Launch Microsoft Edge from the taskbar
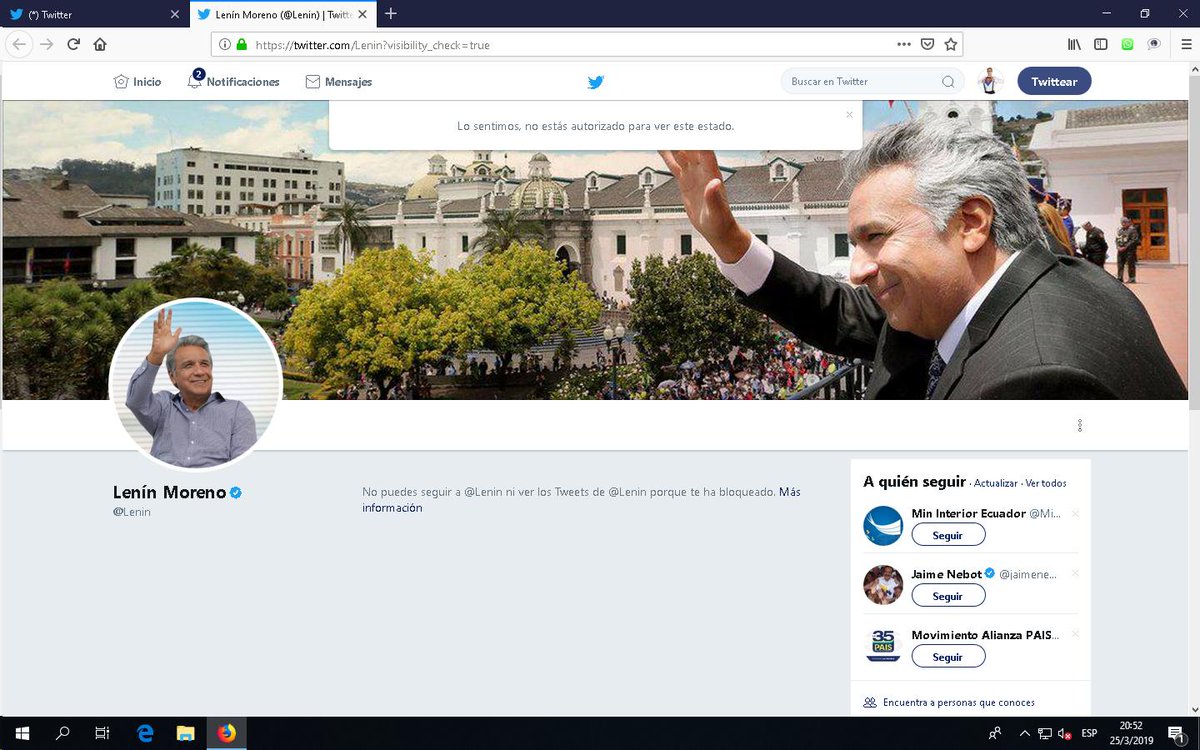Screen dimensions: 1200x750 pos(144,733)
